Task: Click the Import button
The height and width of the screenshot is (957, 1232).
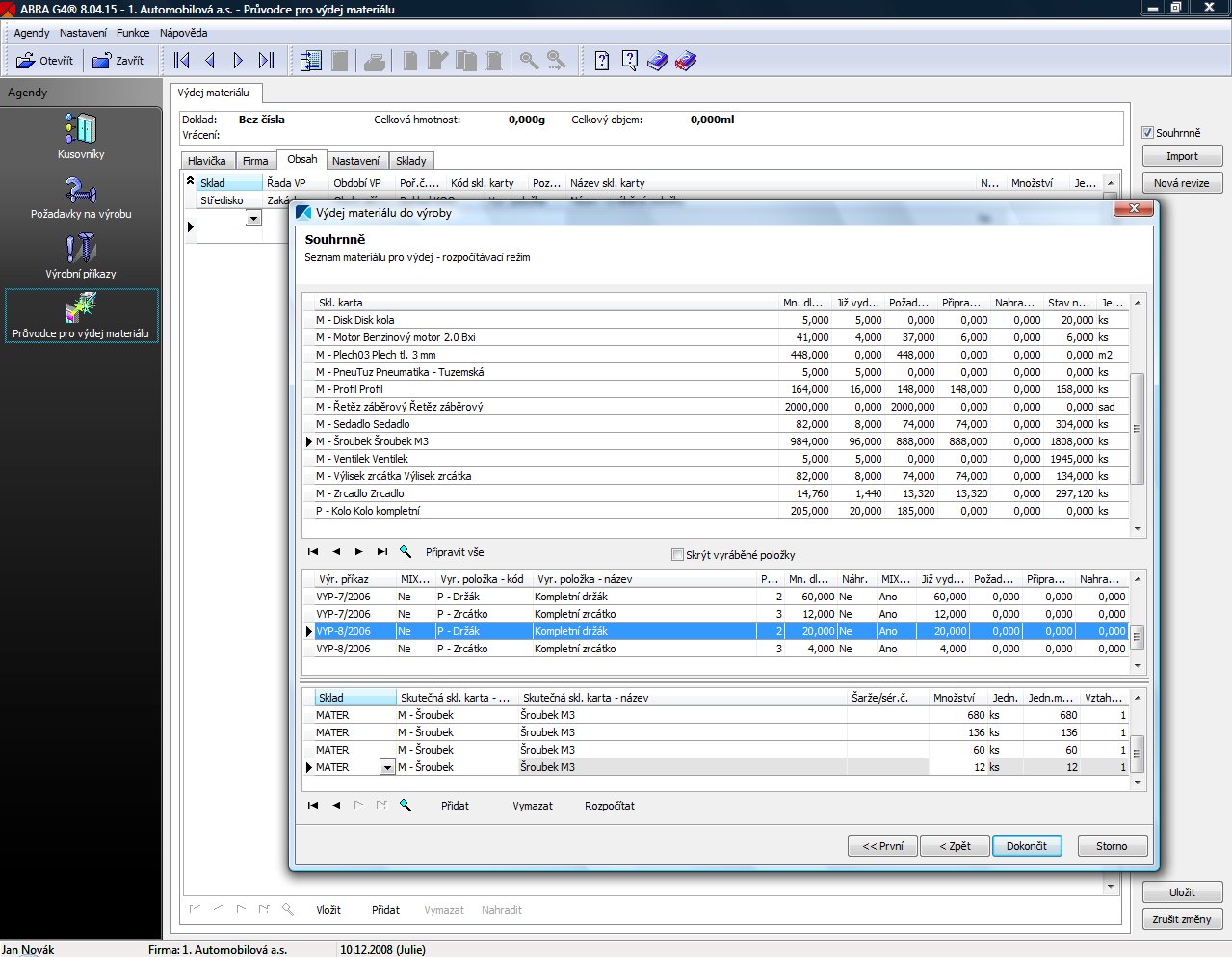Action: click(x=1182, y=156)
